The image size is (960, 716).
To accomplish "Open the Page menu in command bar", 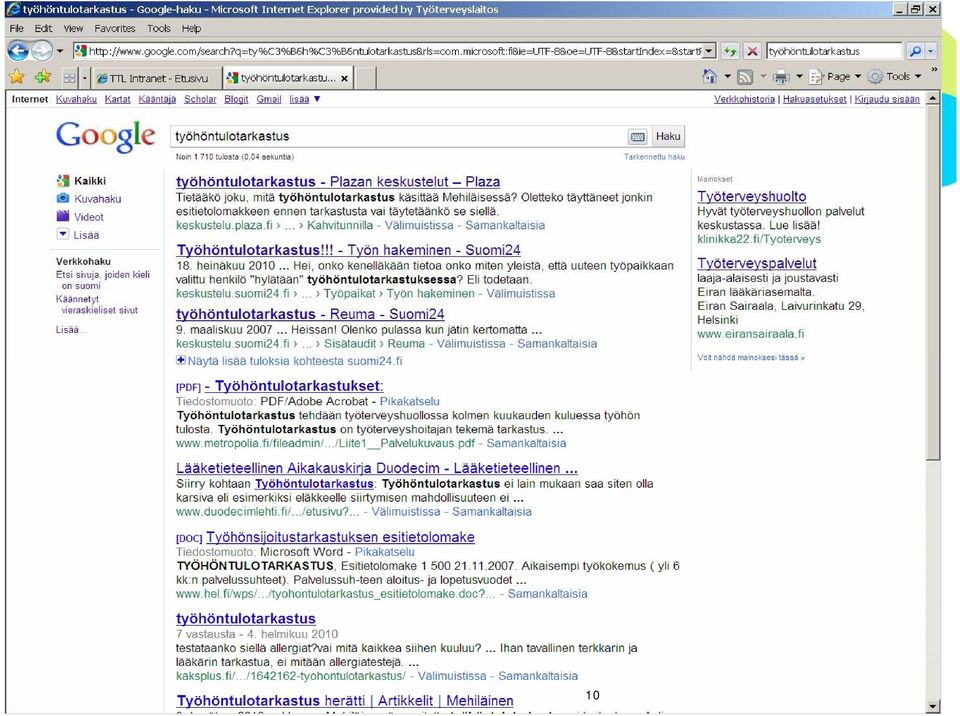I will tap(836, 77).
